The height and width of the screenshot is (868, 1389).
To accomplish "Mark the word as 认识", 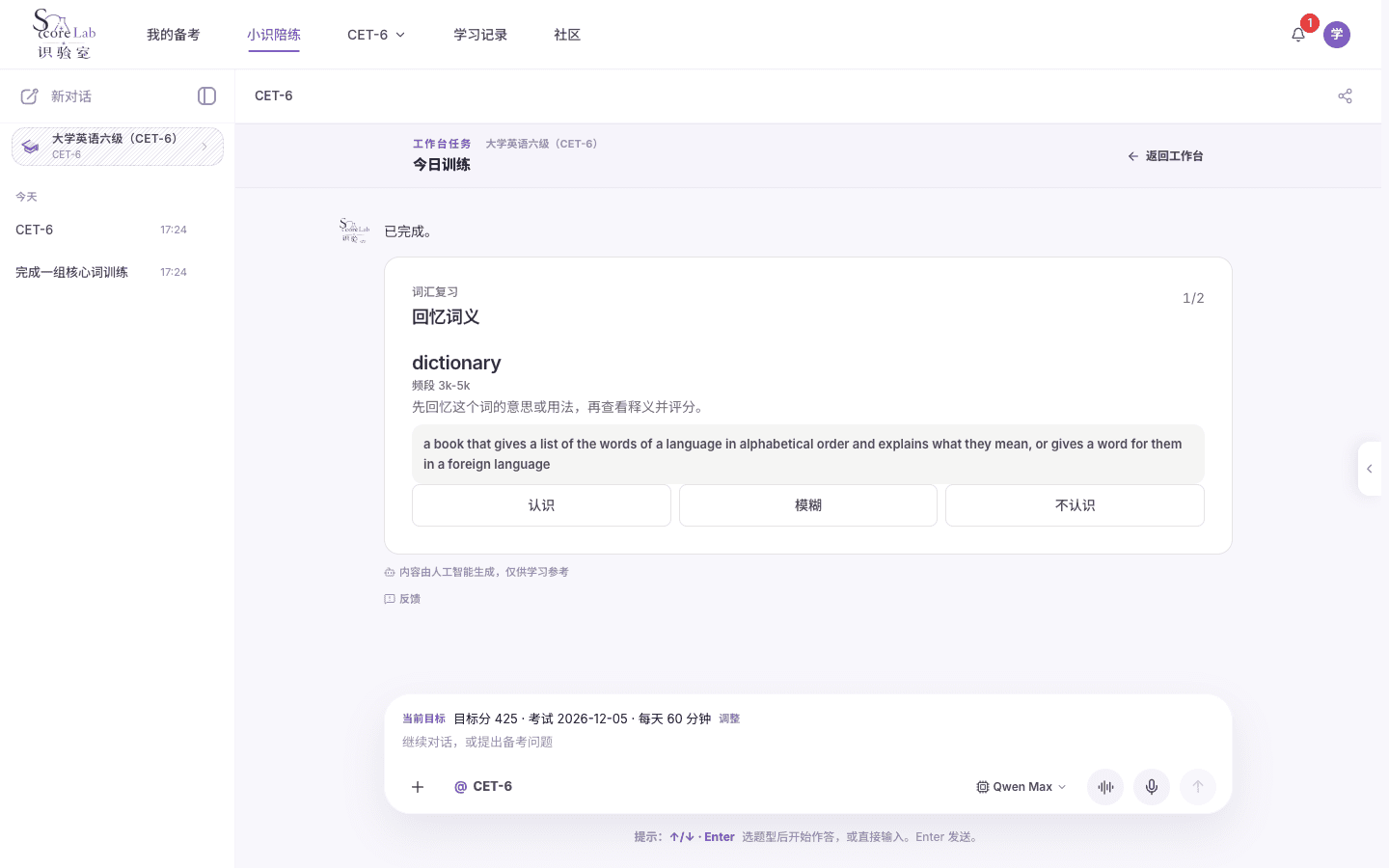I will pos(541,505).
